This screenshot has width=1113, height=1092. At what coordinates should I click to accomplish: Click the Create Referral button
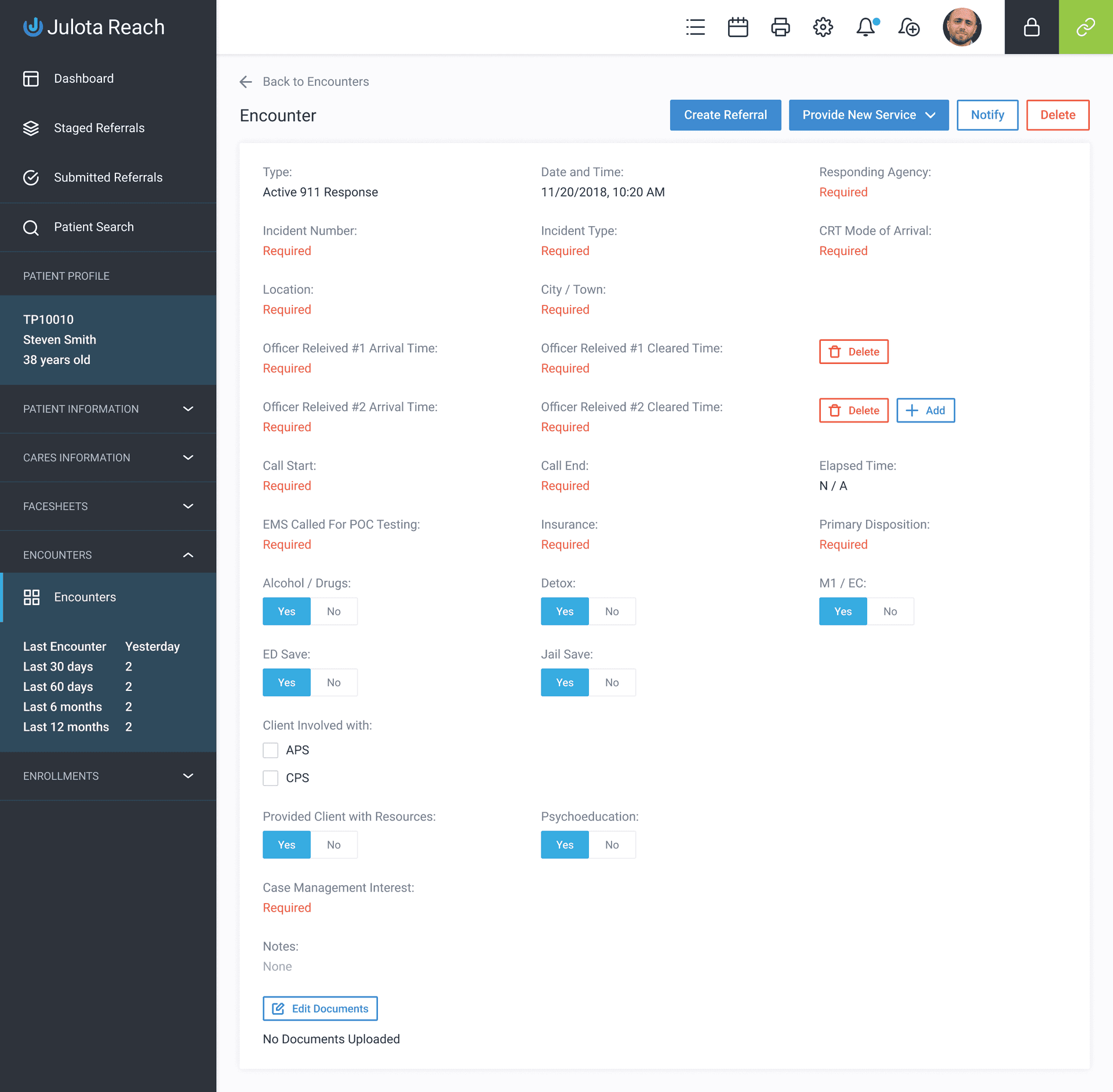(725, 115)
